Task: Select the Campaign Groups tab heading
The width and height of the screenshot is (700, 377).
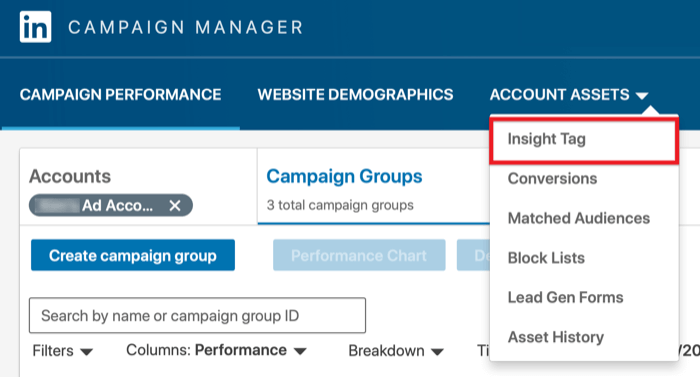Action: click(x=344, y=176)
